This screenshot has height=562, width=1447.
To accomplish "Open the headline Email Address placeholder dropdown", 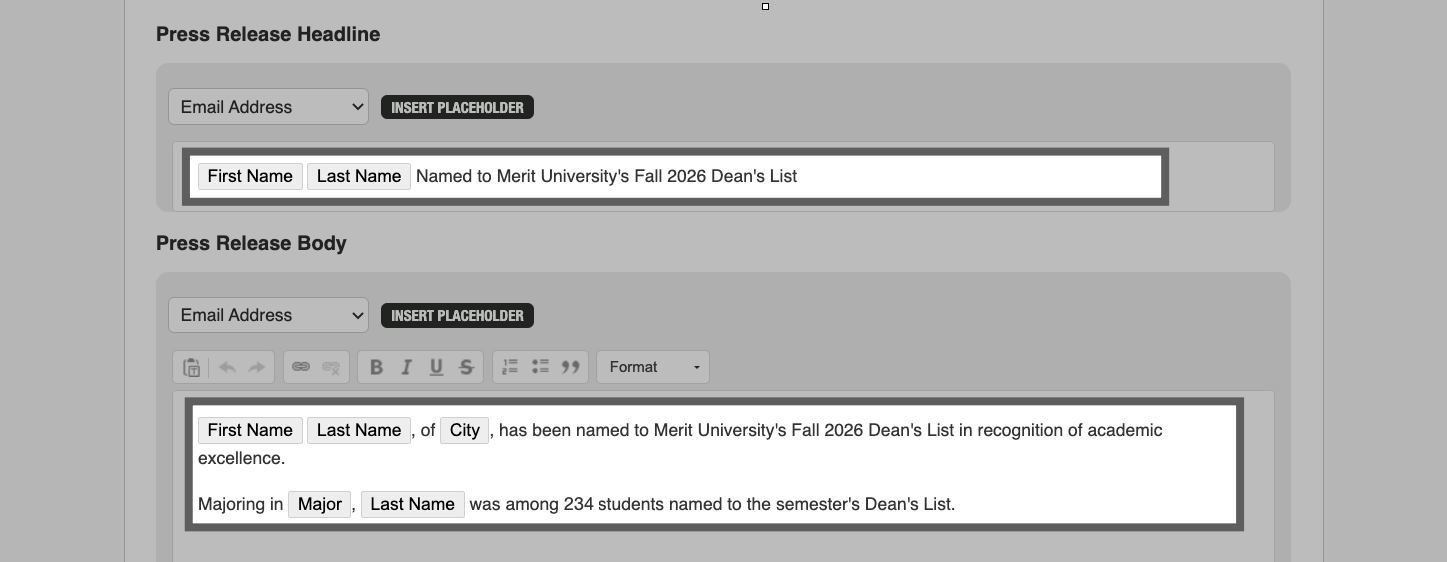I will (268, 107).
